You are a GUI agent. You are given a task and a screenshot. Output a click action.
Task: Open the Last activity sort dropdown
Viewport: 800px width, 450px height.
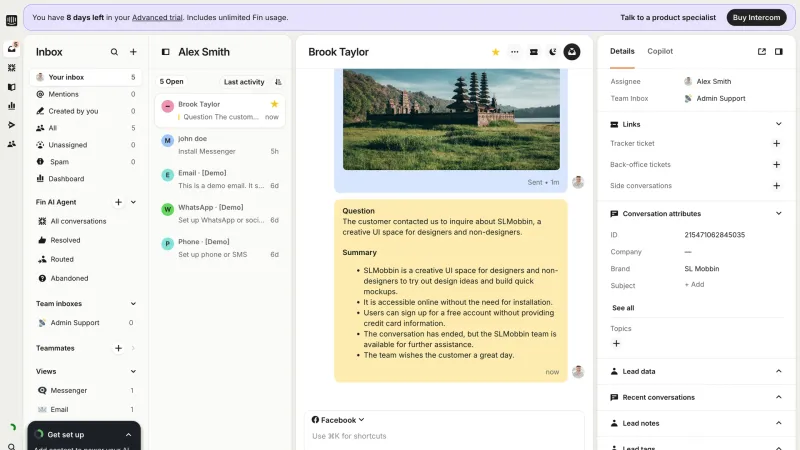pos(244,82)
